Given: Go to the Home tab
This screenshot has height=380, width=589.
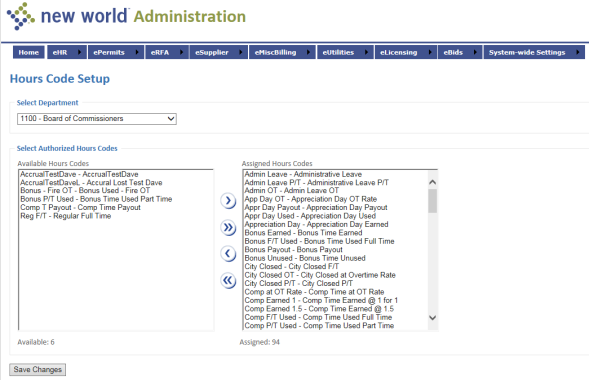Looking at the screenshot, I should click(29, 52).
